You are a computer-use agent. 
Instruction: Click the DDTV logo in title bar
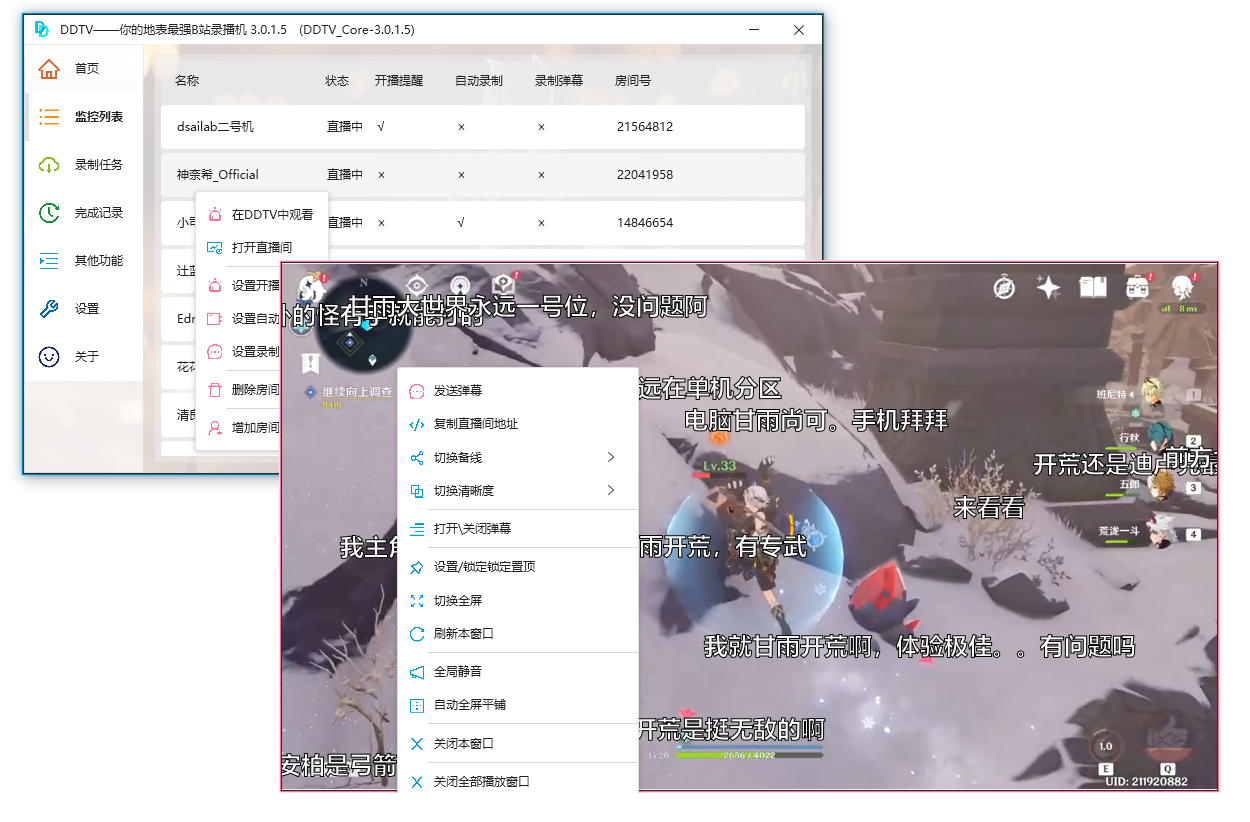click(x=42, y=30)
